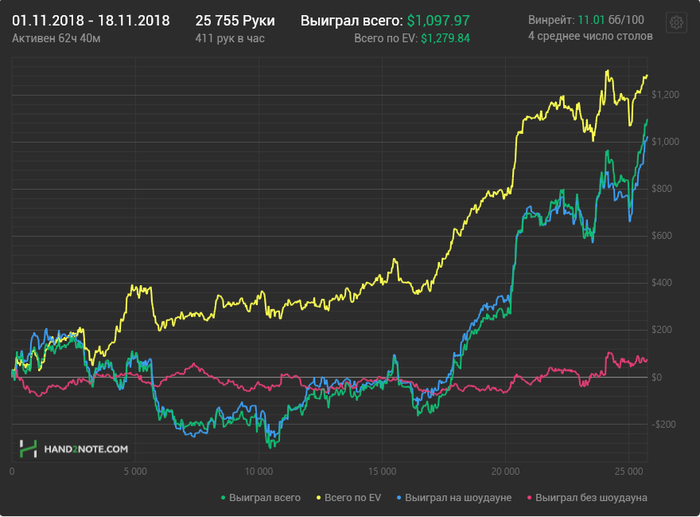
Task: Click '4 среднее число столов' text
Action: tap(590, 36)
